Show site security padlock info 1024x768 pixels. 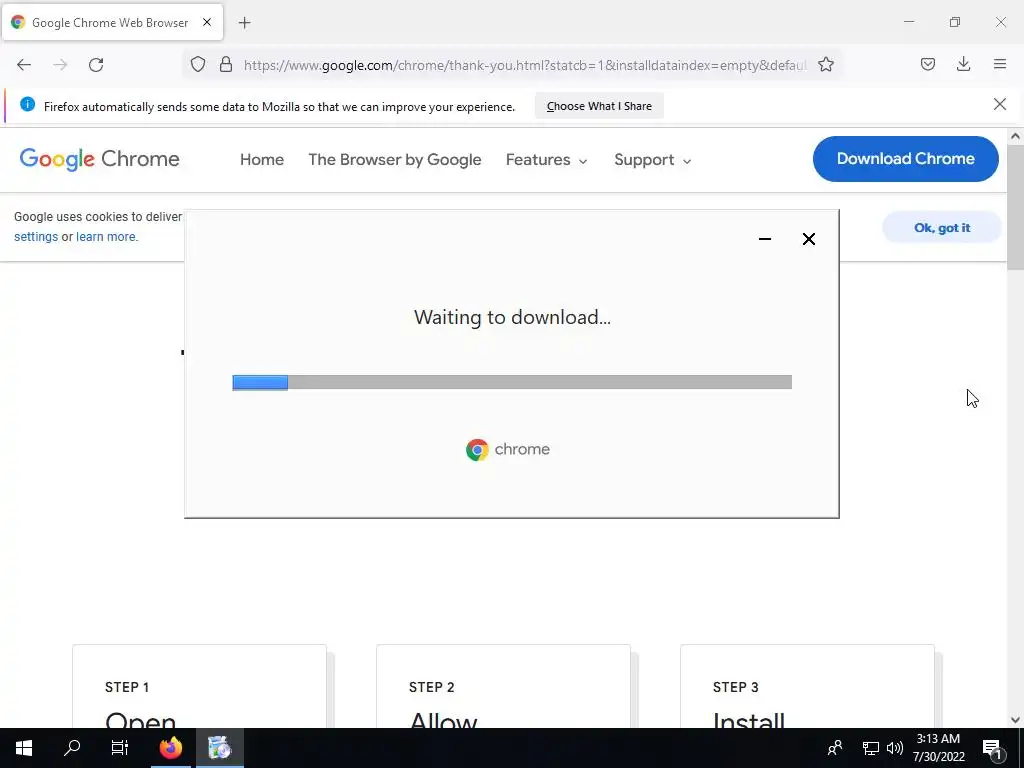(x=226, y=64)
